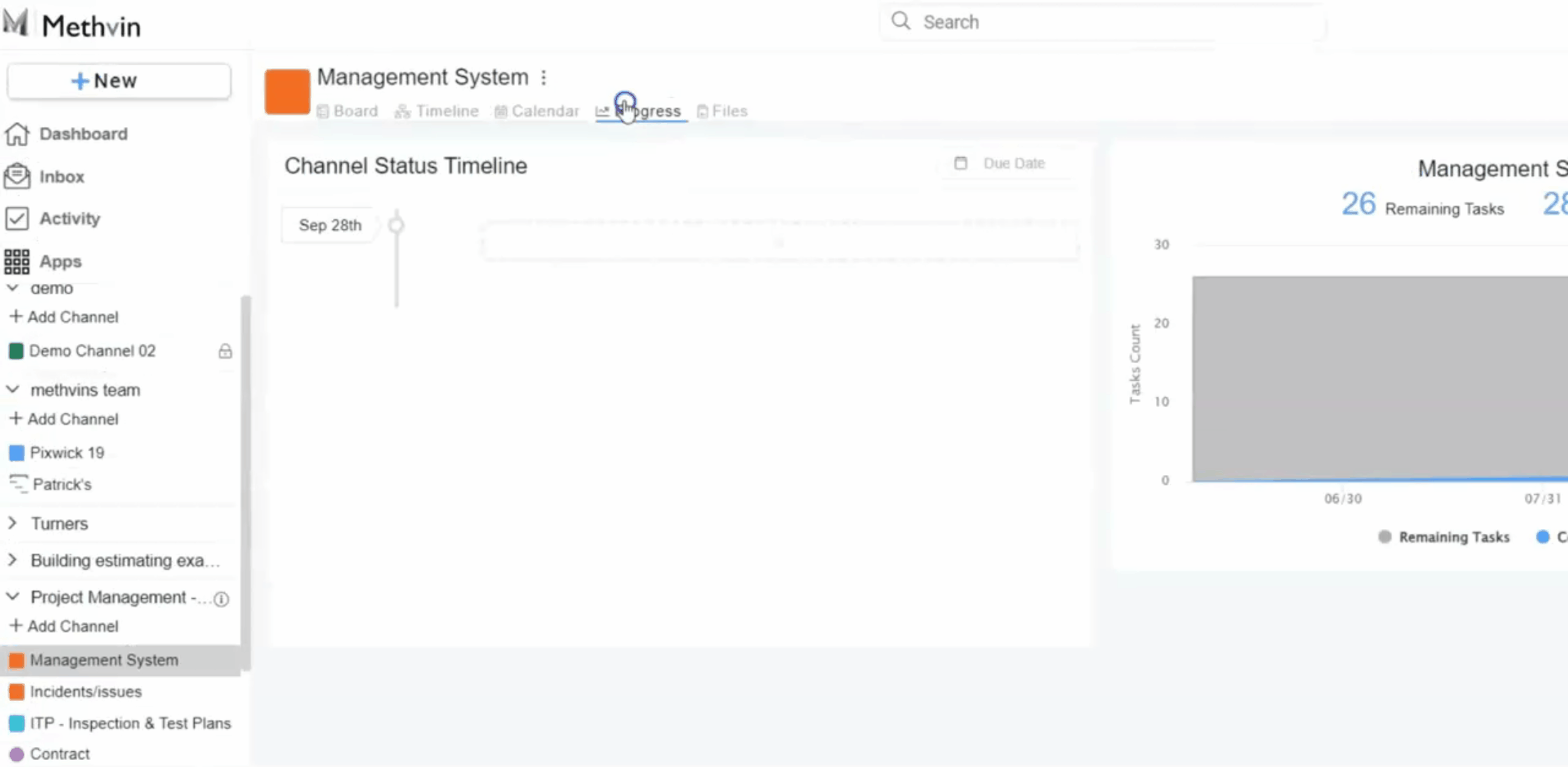Open the Inbox icon in sidebar

(x=17, y=176)
